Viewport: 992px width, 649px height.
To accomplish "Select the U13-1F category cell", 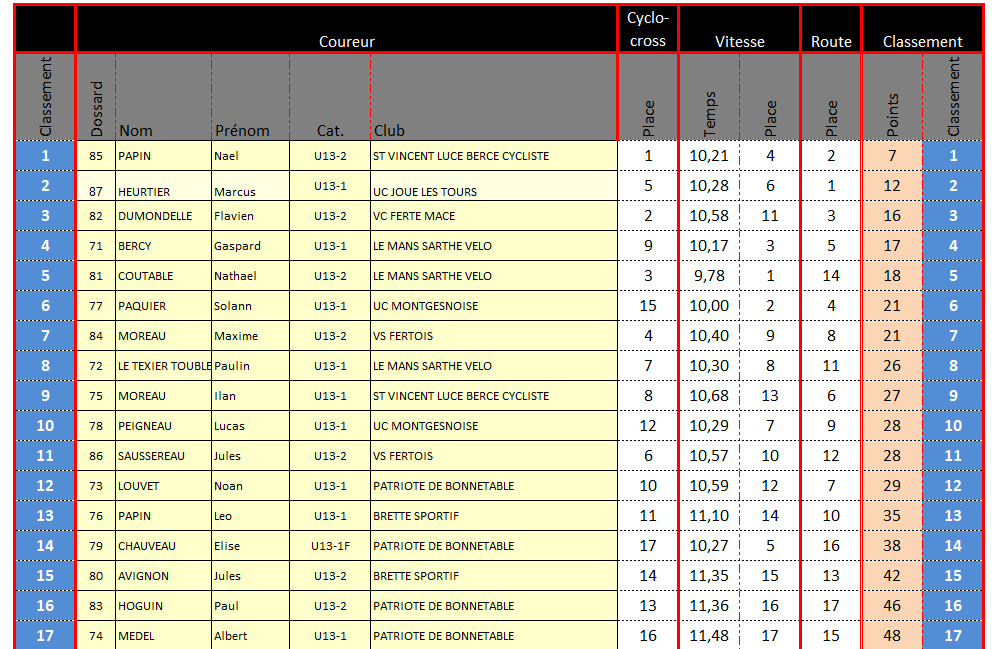I will click(x=330, y=546).
